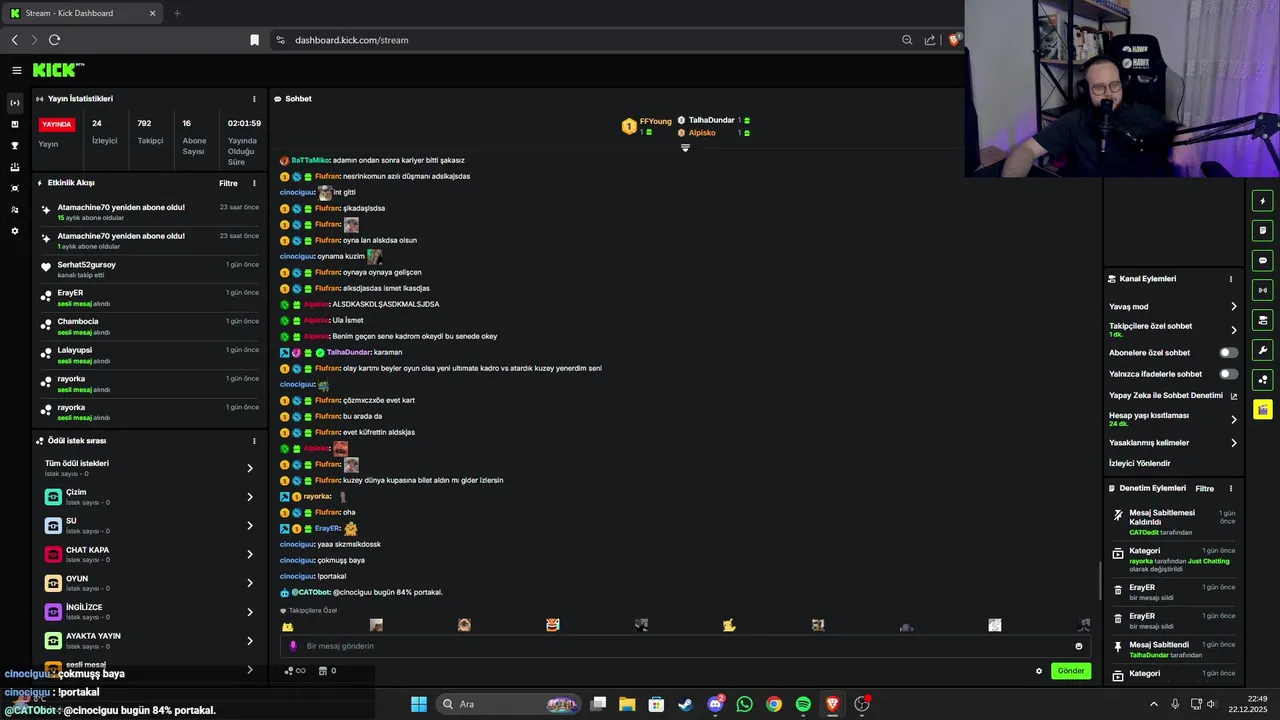The width and height of the screenshot is (1280, 720).
Task: Toggle Abonelere özel sohbet switch
Action: coord(1228,353)
